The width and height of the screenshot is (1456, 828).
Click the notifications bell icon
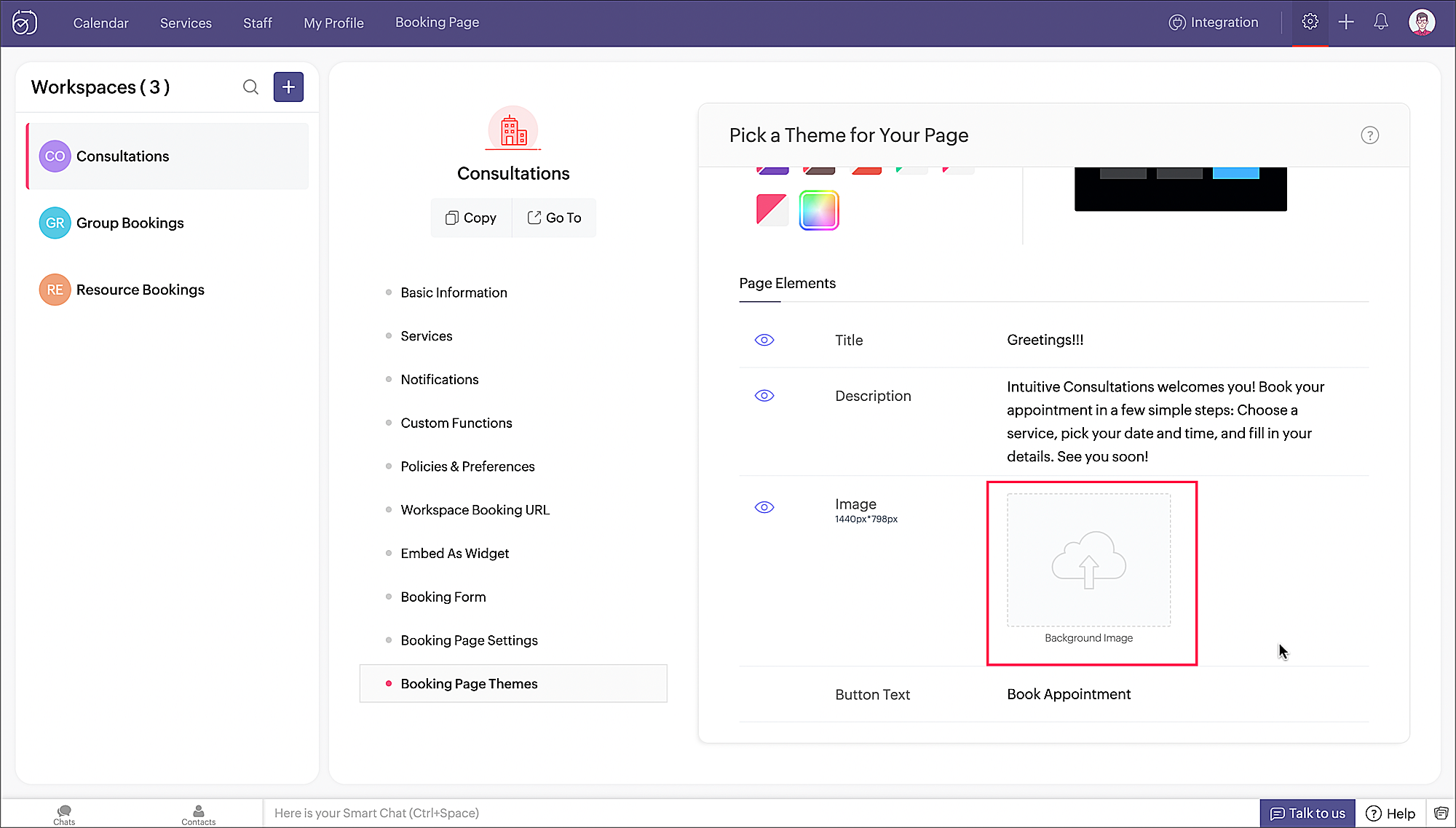coord(1380,22)
